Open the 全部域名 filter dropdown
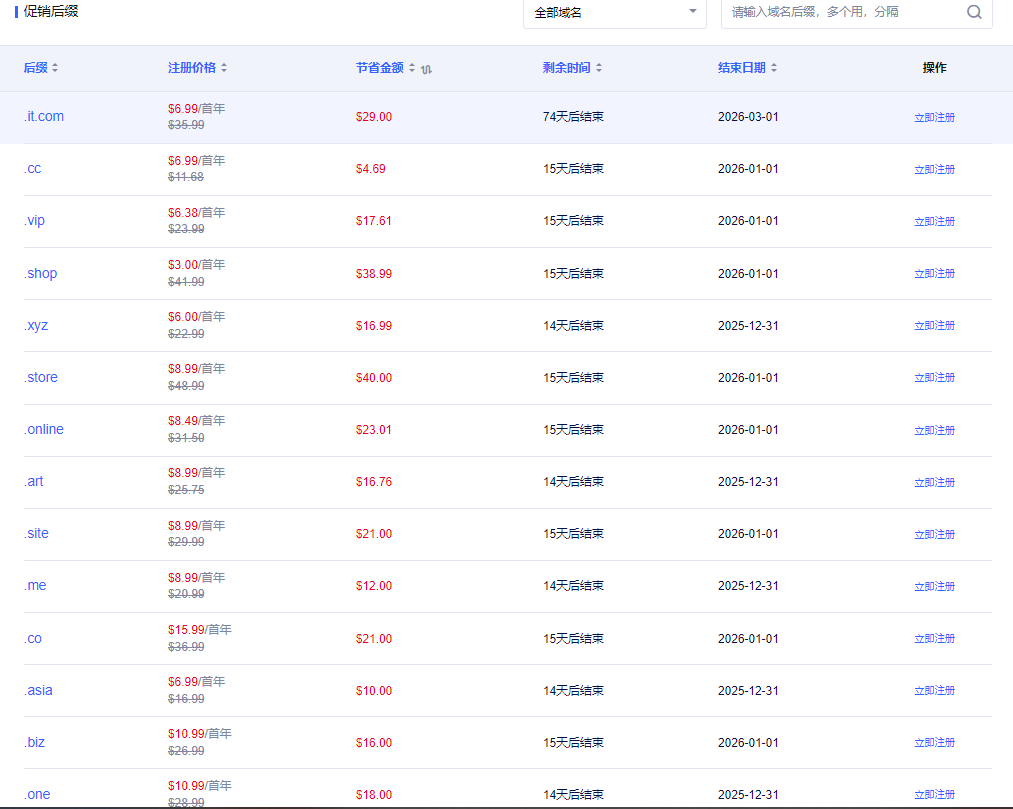The width and height of the screenshot is (1013, 809). tap(614, 11)
